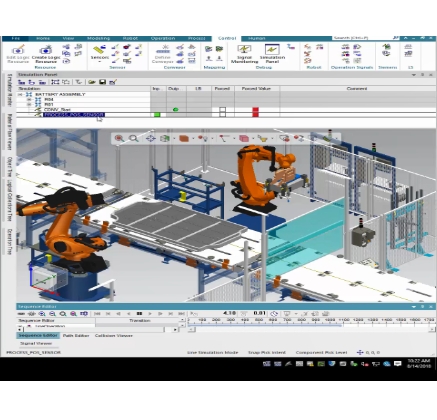Toggle the Forced checkbox for CONV_Start

(222, 109)
